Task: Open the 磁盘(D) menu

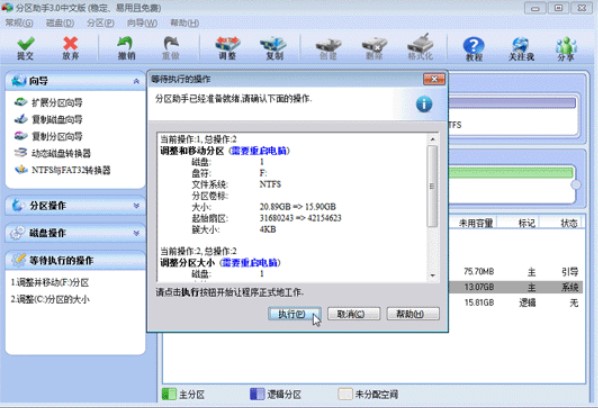Action: [x=60, y=23]
